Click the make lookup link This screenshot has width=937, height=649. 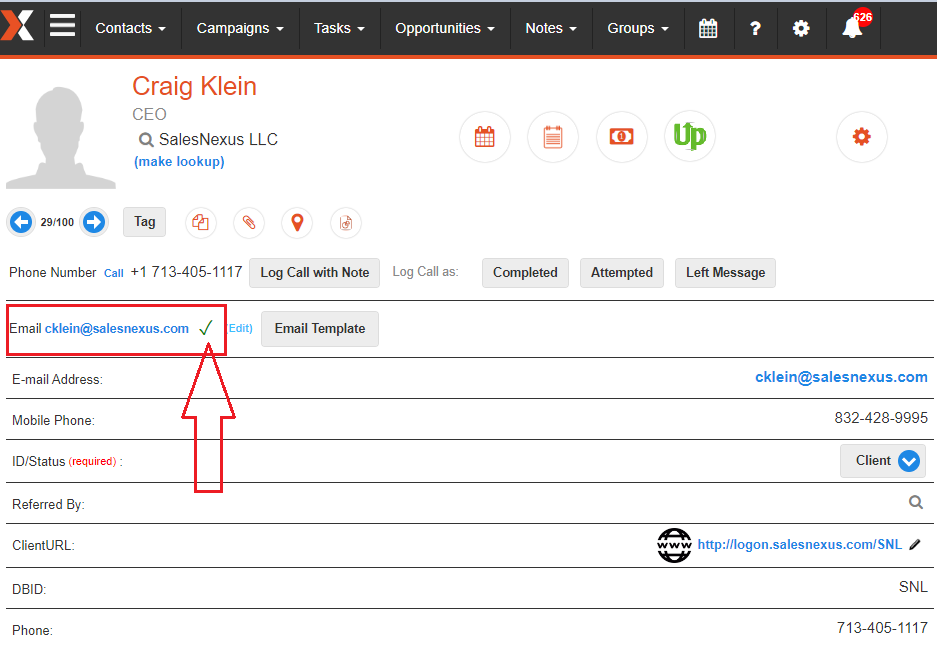pyautogui.click(x=179, y=161)
